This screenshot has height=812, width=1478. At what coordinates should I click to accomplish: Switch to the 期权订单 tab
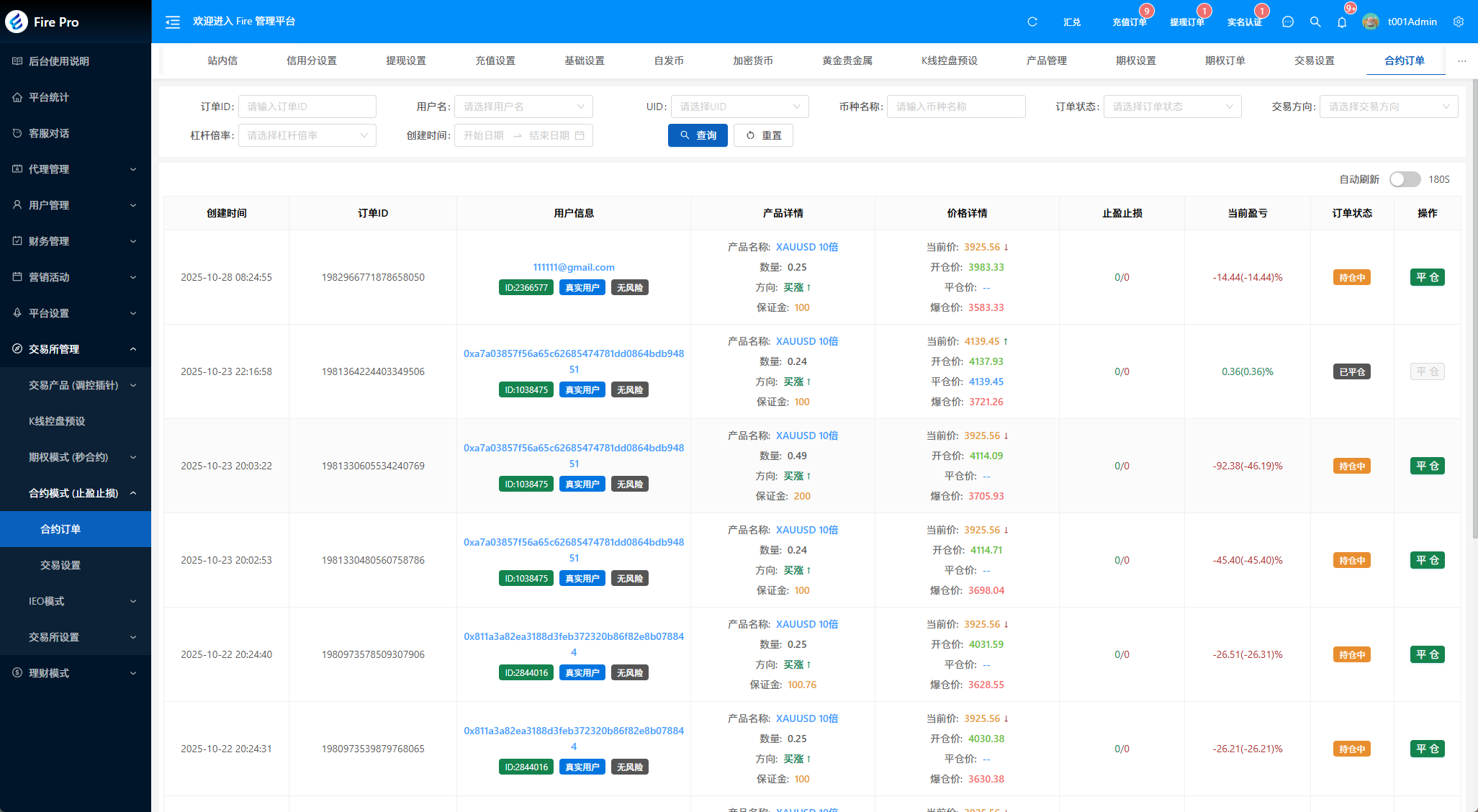point(1225,60)
